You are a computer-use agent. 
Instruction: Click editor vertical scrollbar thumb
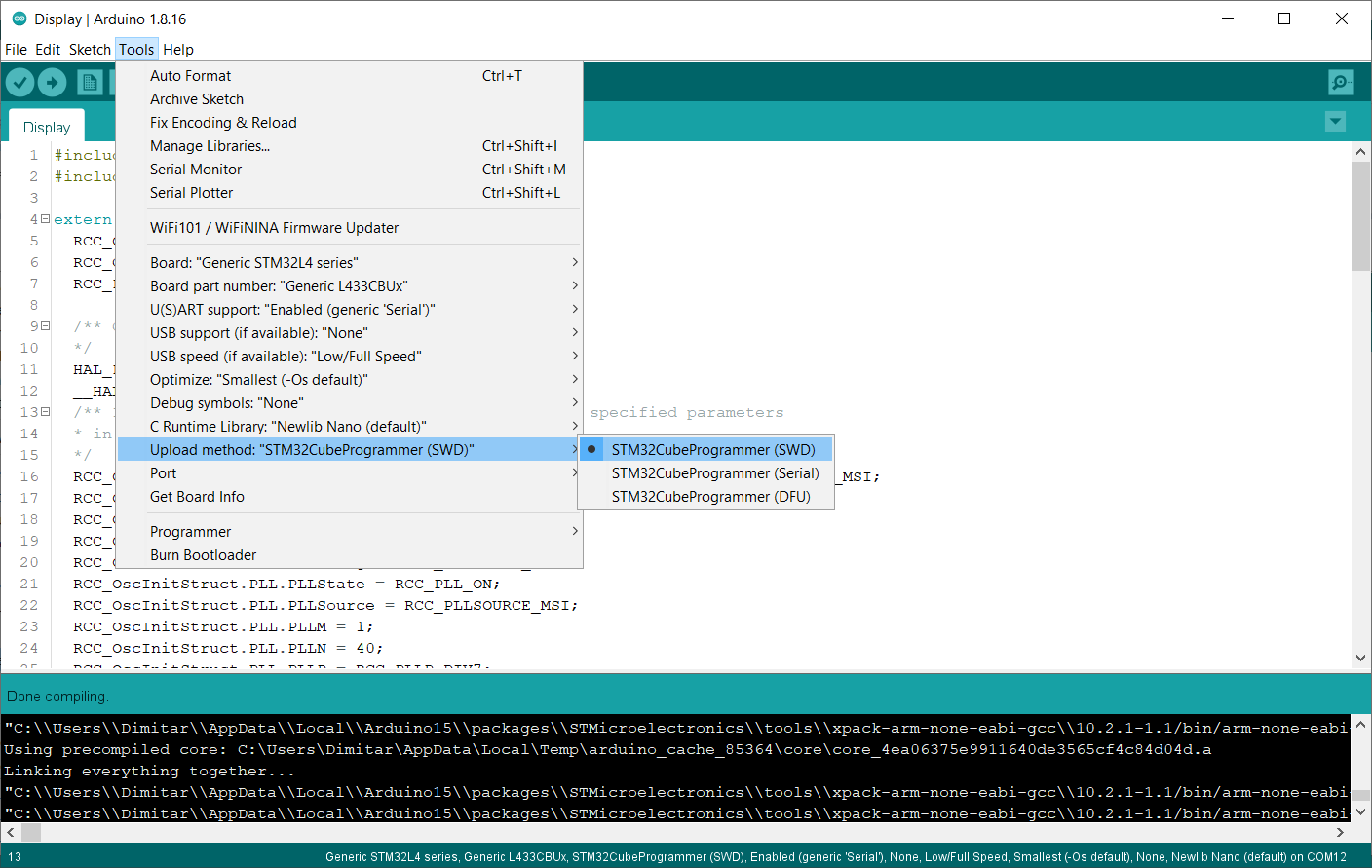(1361, 216)
